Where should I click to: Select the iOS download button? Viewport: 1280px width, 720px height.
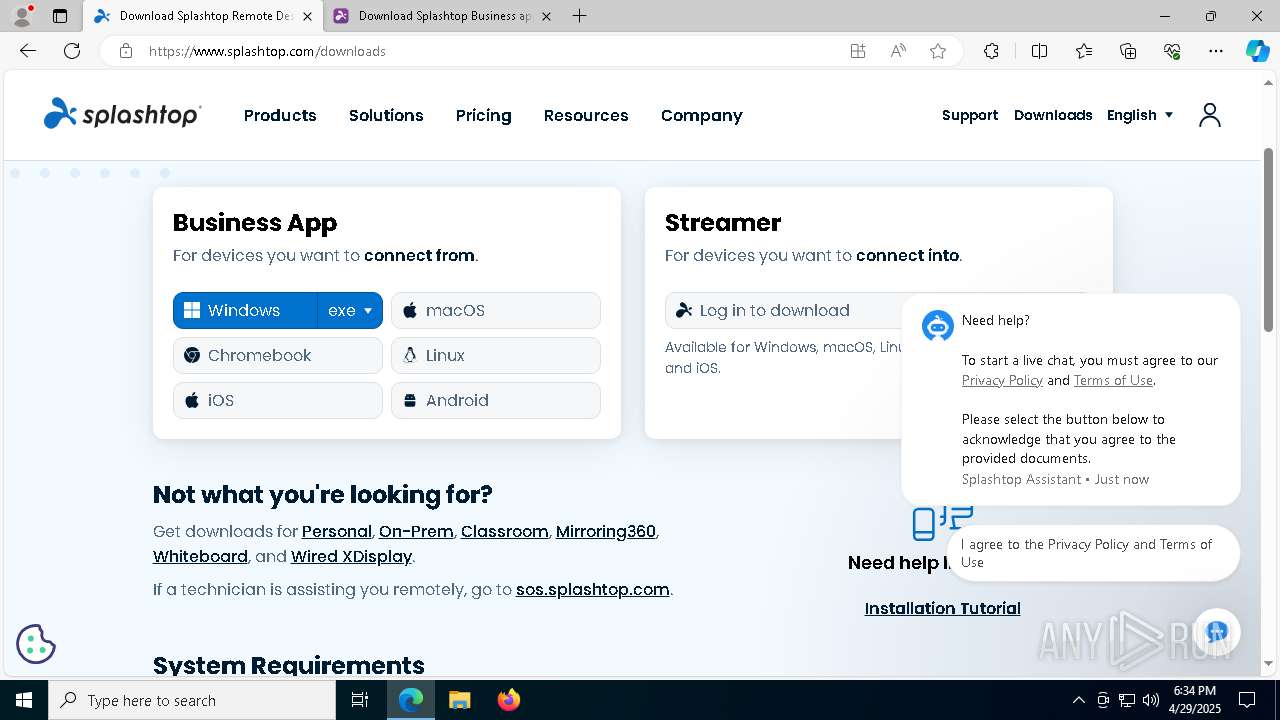pyautogui.click(x=278, y=400)
